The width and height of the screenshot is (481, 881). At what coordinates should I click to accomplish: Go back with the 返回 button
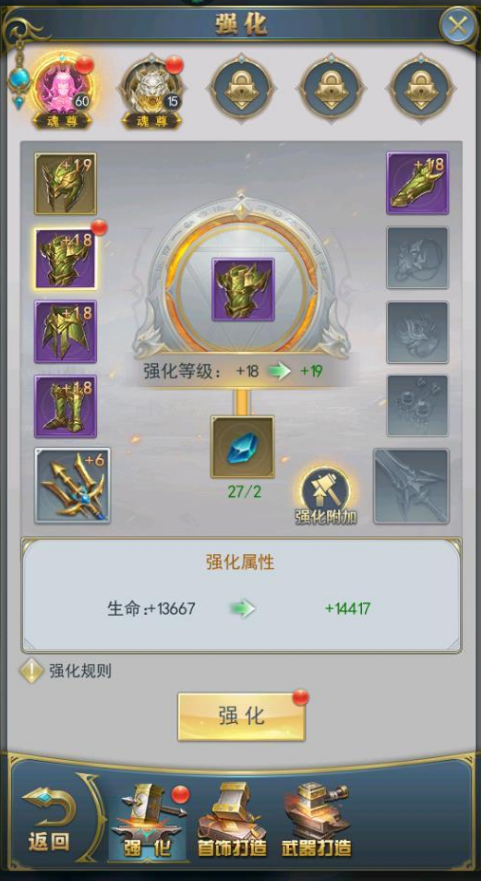(x=49, y=820)
